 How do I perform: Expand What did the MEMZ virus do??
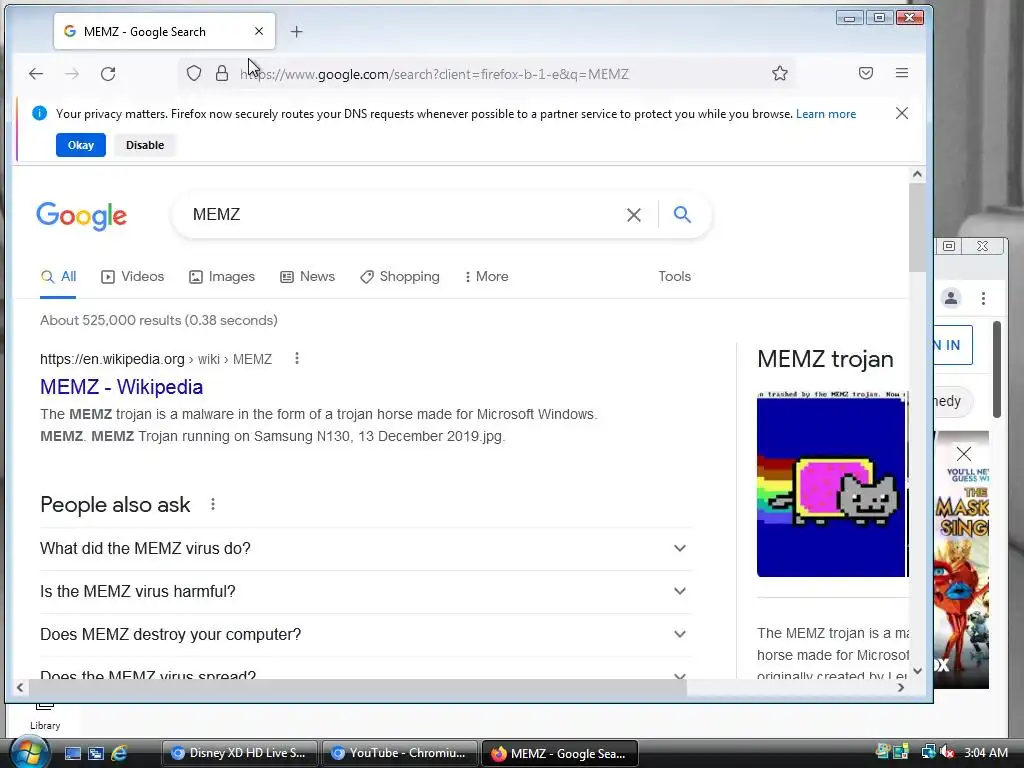tap(366, 549)
